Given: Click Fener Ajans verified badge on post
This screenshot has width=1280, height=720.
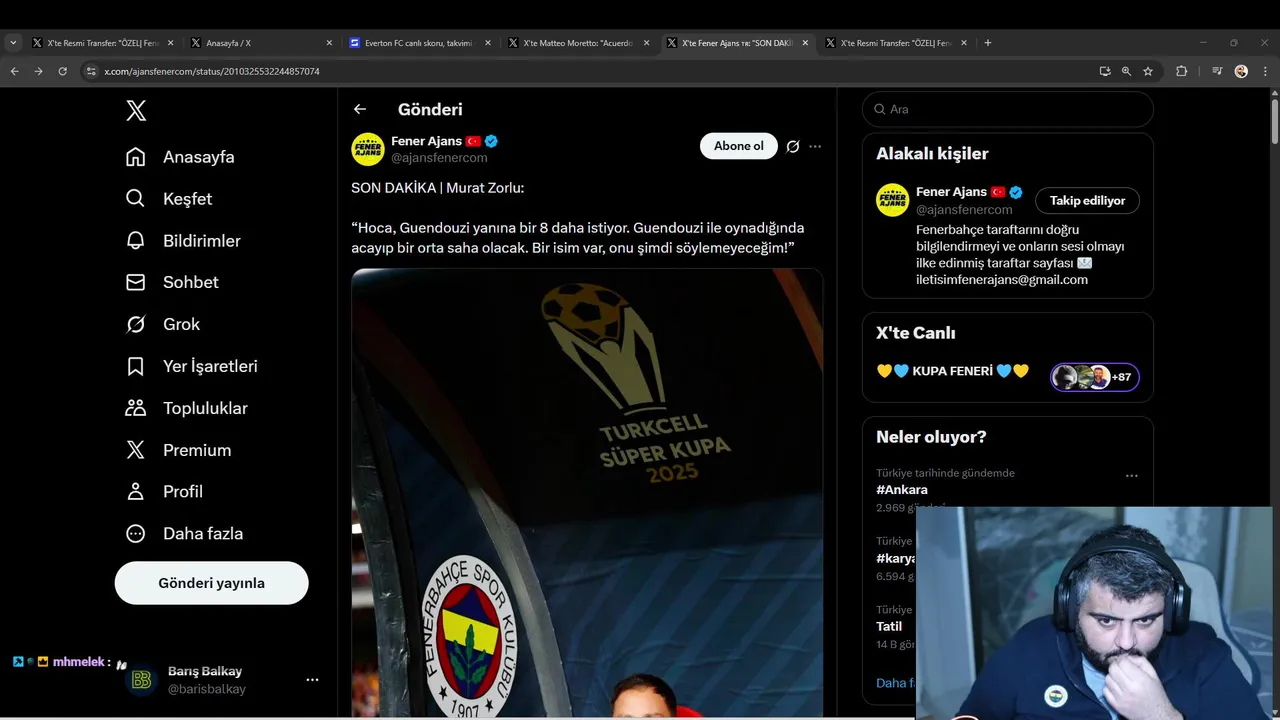Looking at the screenshot, I should 492,141.
